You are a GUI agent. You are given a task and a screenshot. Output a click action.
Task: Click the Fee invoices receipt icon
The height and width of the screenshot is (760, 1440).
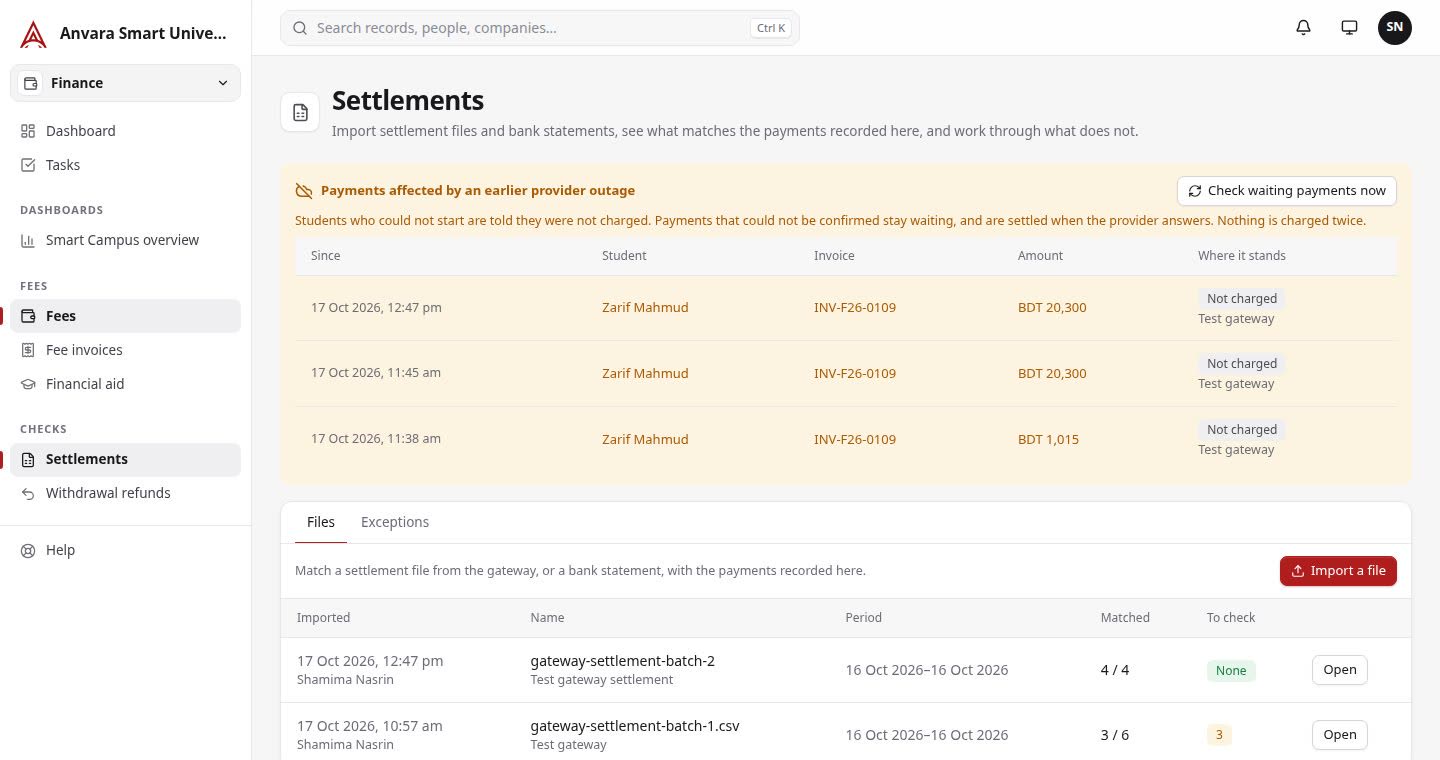coord(28,350)
